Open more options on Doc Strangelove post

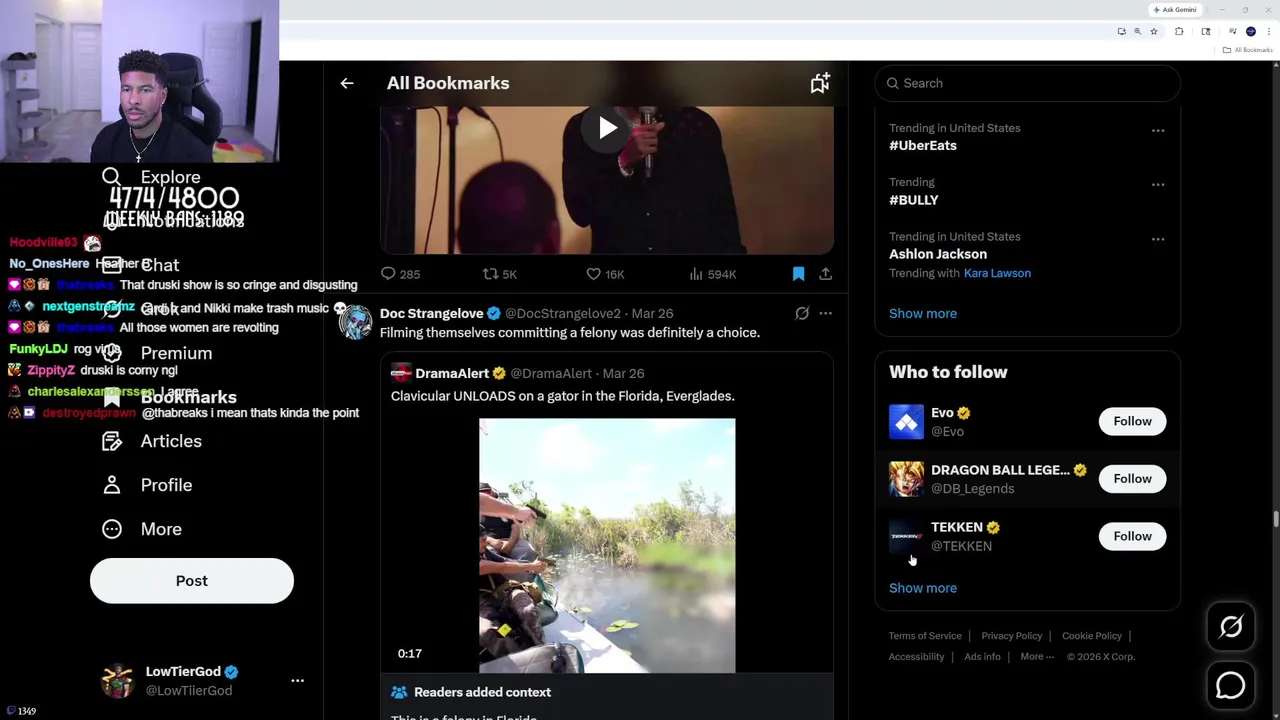pos(825,313)
